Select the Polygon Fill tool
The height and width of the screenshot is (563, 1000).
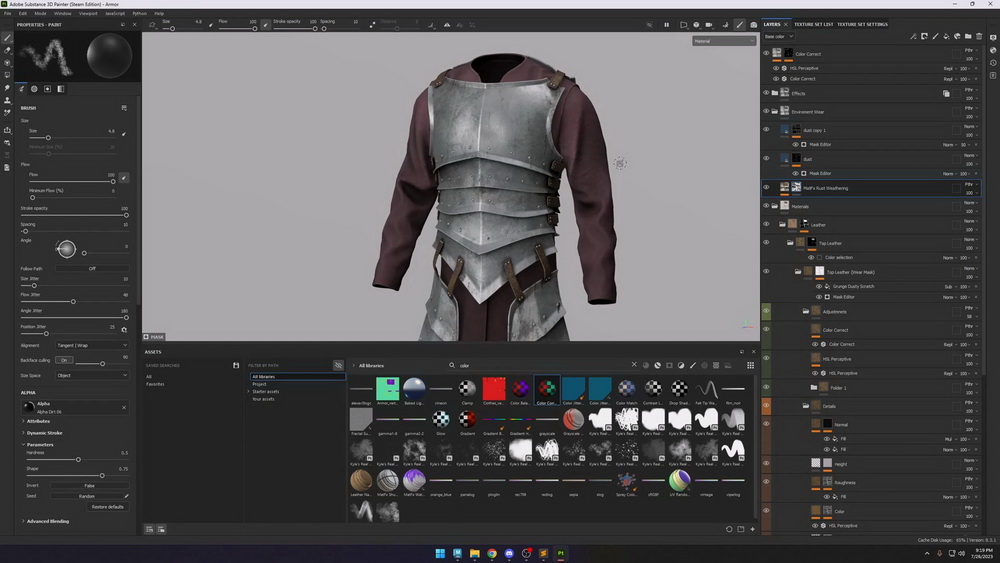coord(7,75)
